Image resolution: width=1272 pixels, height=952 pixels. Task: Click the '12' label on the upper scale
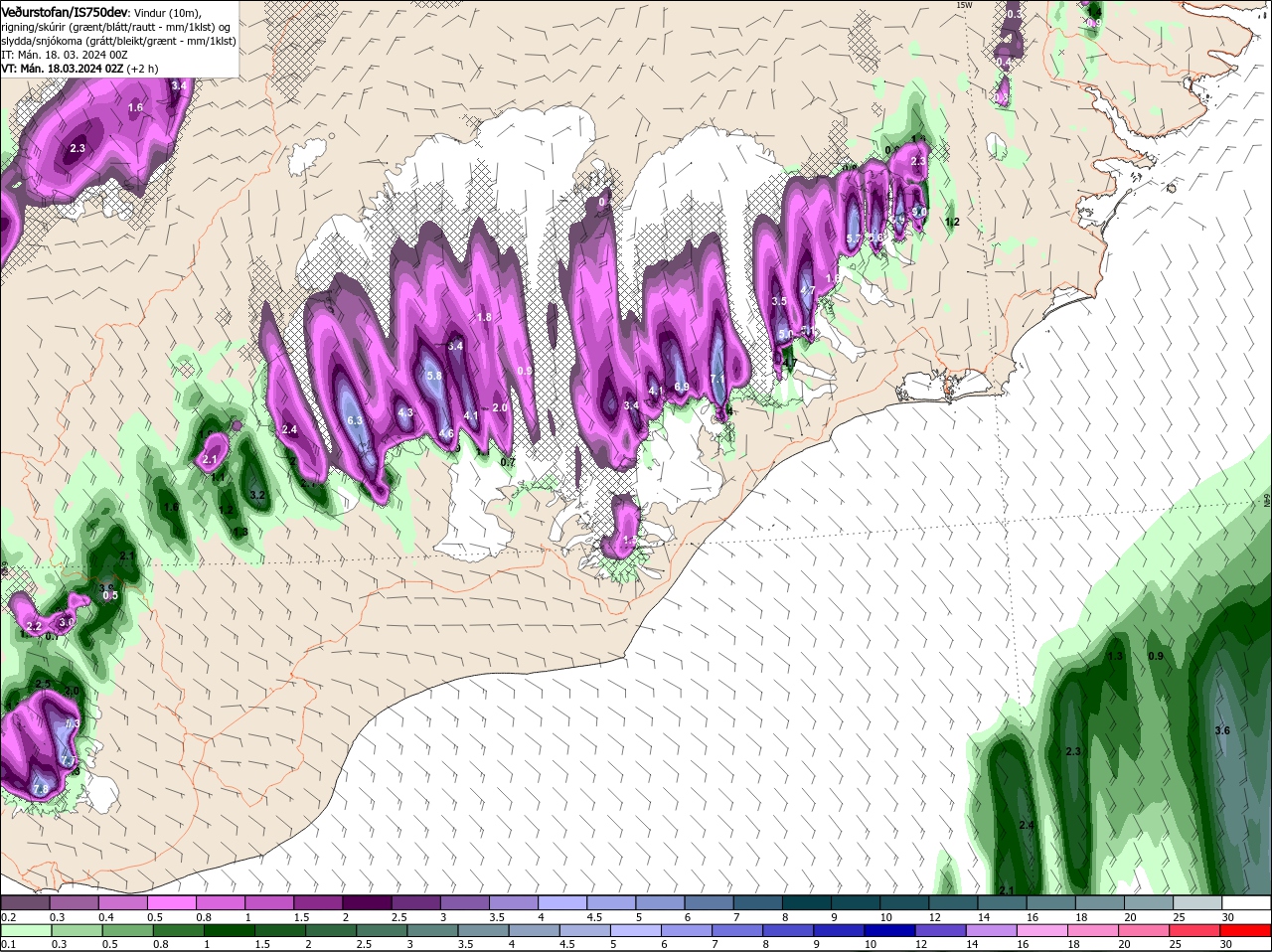point(934,917)
